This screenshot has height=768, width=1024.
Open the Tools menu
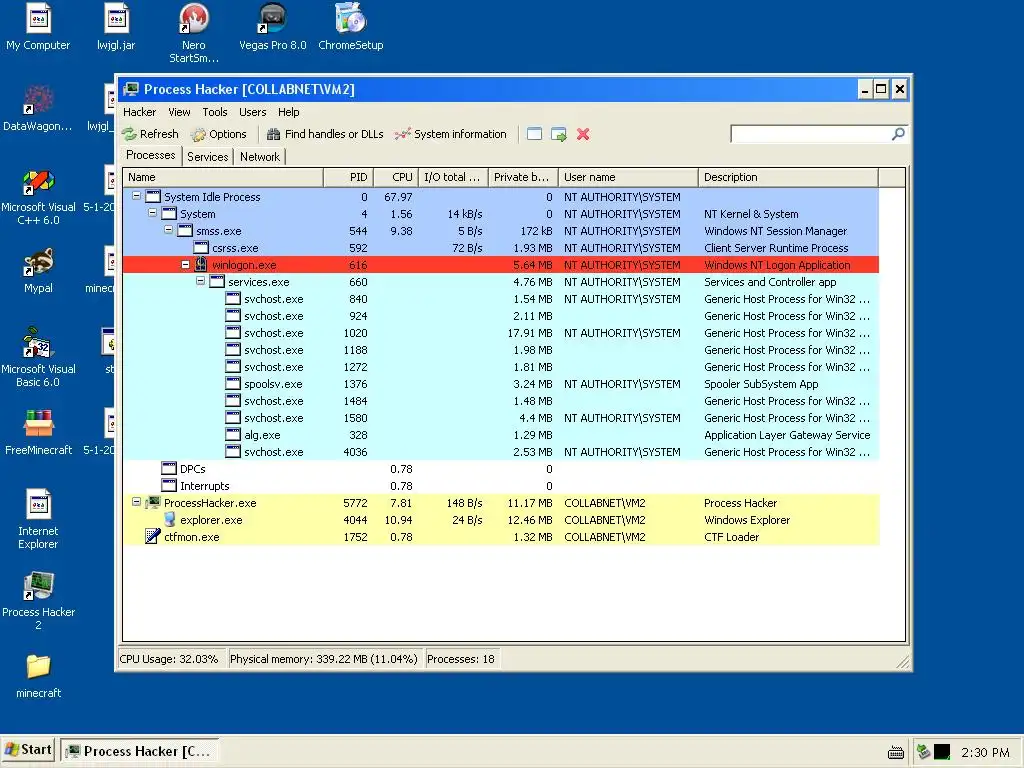(215, 112)
